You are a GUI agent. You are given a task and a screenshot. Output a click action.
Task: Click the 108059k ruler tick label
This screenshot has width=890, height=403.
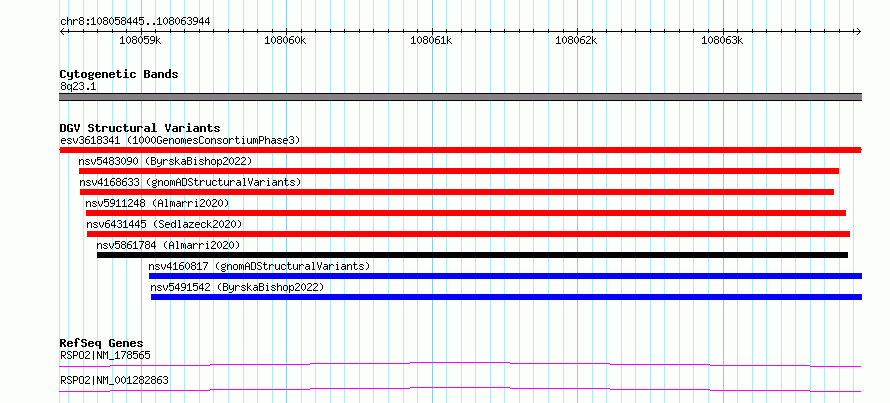(x=140, y=40)
